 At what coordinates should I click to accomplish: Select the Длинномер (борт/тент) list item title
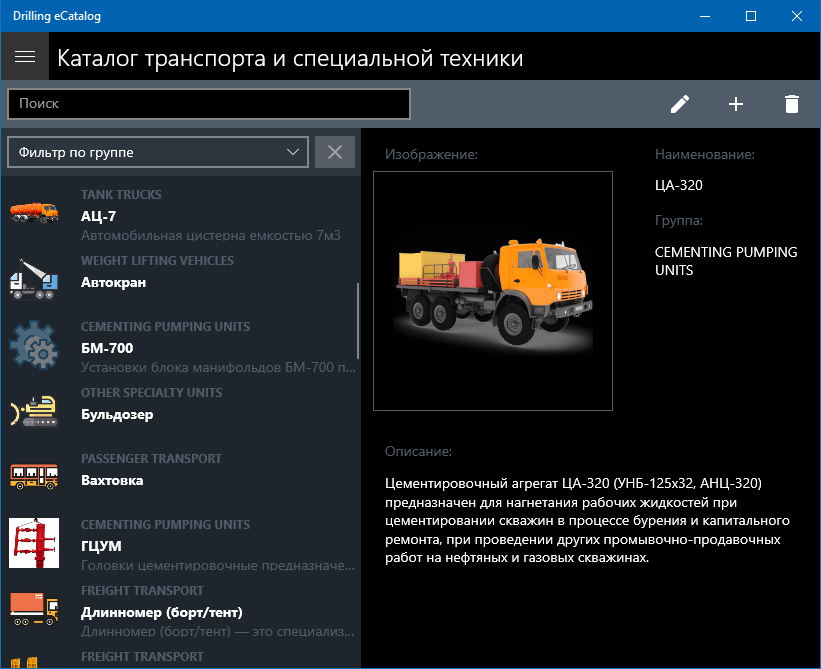(162, 612)
